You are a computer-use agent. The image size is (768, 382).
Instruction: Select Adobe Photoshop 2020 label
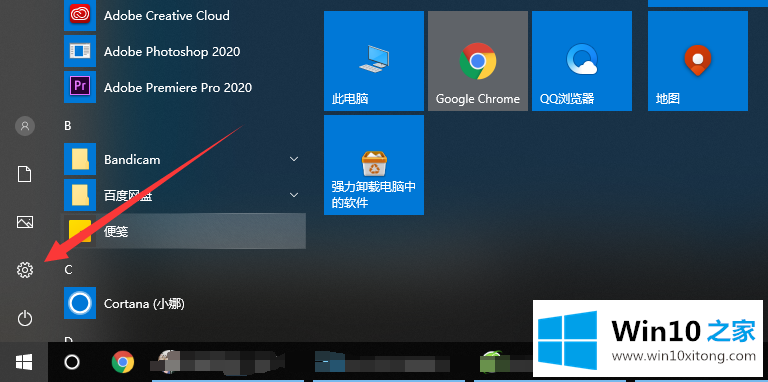tap(172, 51)
